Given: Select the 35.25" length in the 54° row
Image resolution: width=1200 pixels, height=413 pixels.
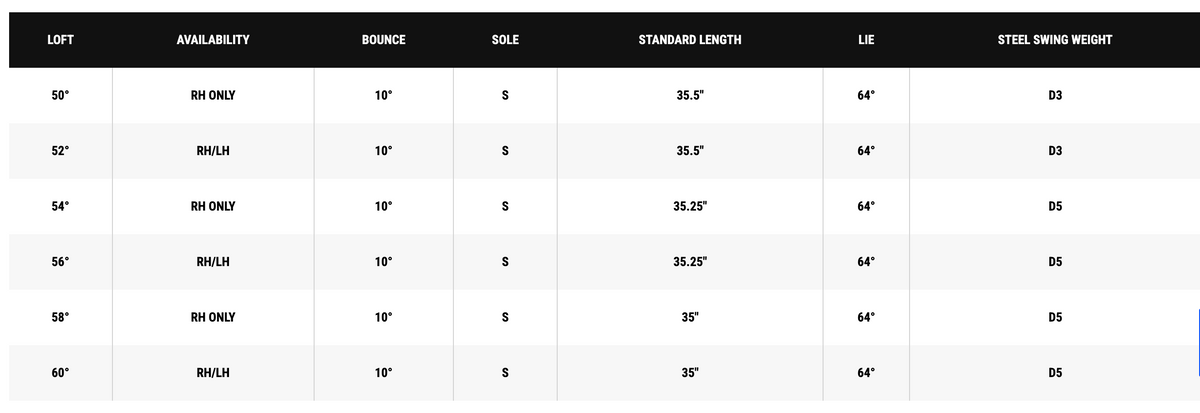Looking at the screenshot, I should click(690, 206).
